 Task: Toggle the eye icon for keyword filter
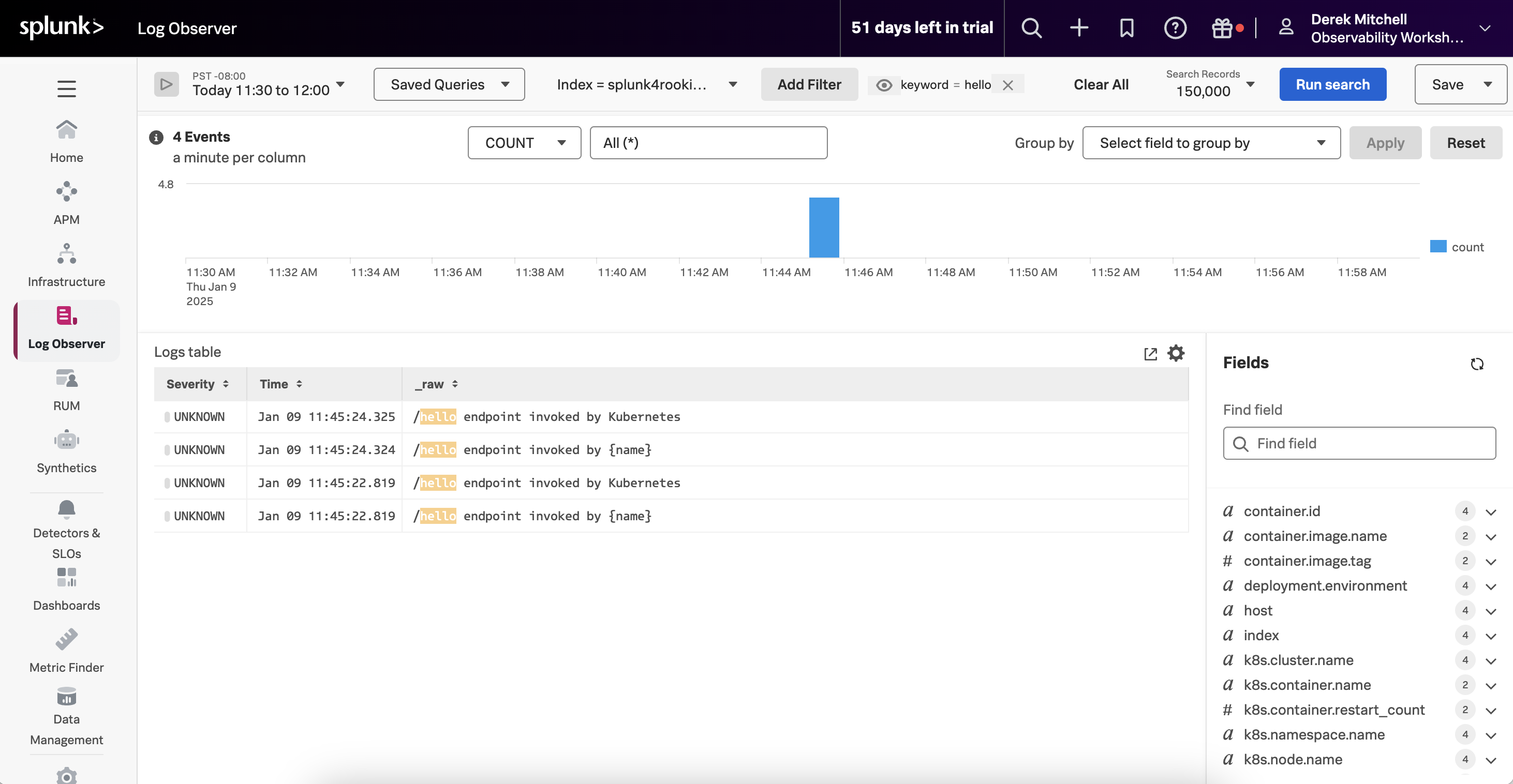[x=883, y=84]
